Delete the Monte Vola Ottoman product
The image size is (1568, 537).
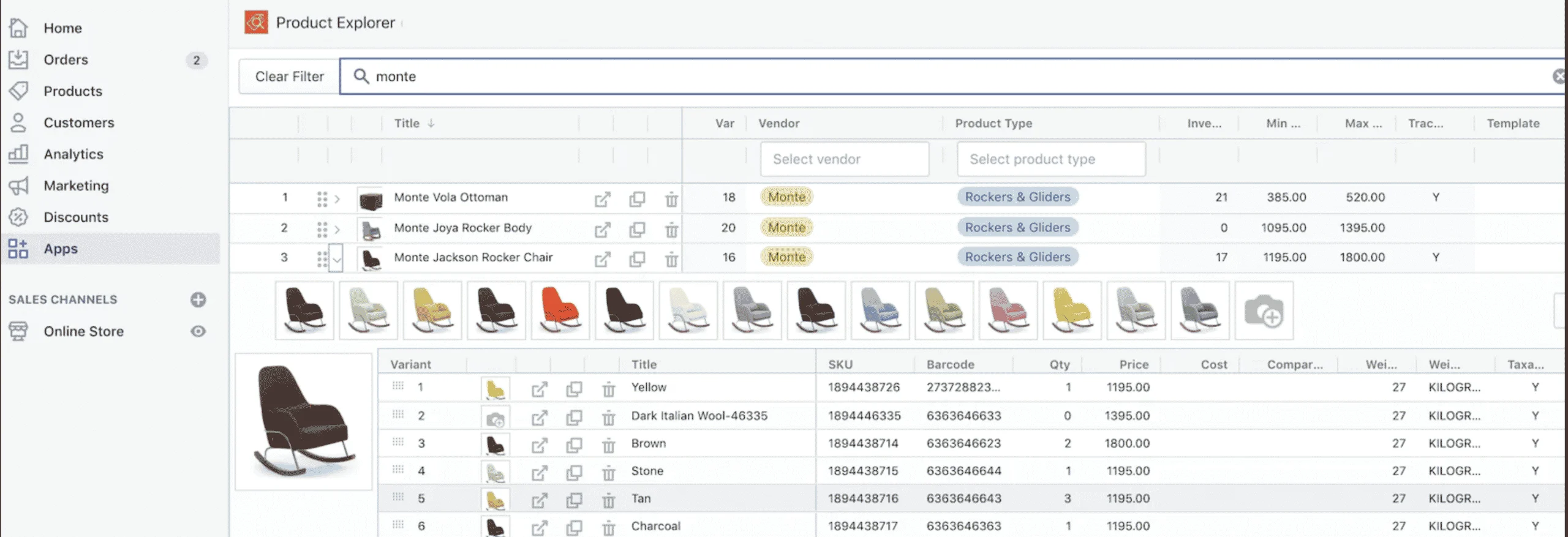click(x=671, y=199)
